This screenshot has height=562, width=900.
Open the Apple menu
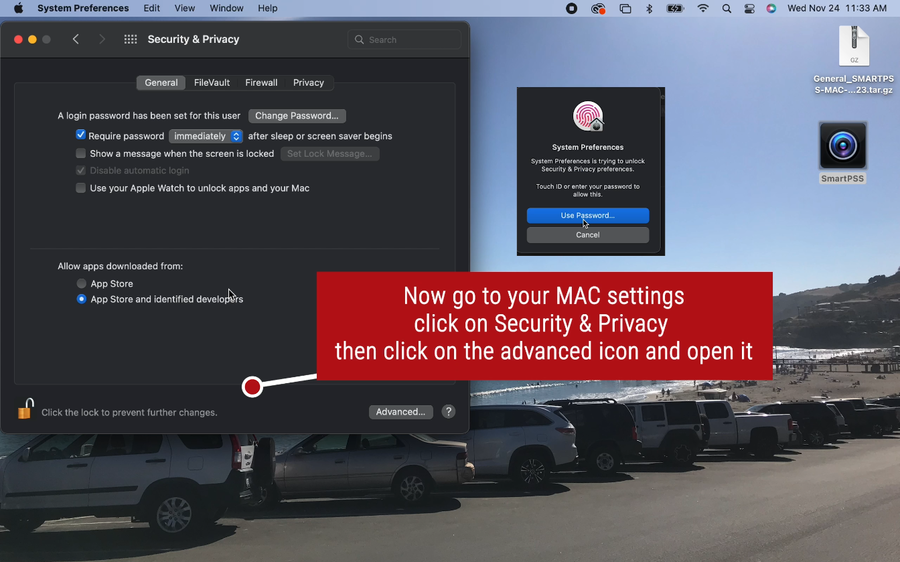click(x=18, y=8)
